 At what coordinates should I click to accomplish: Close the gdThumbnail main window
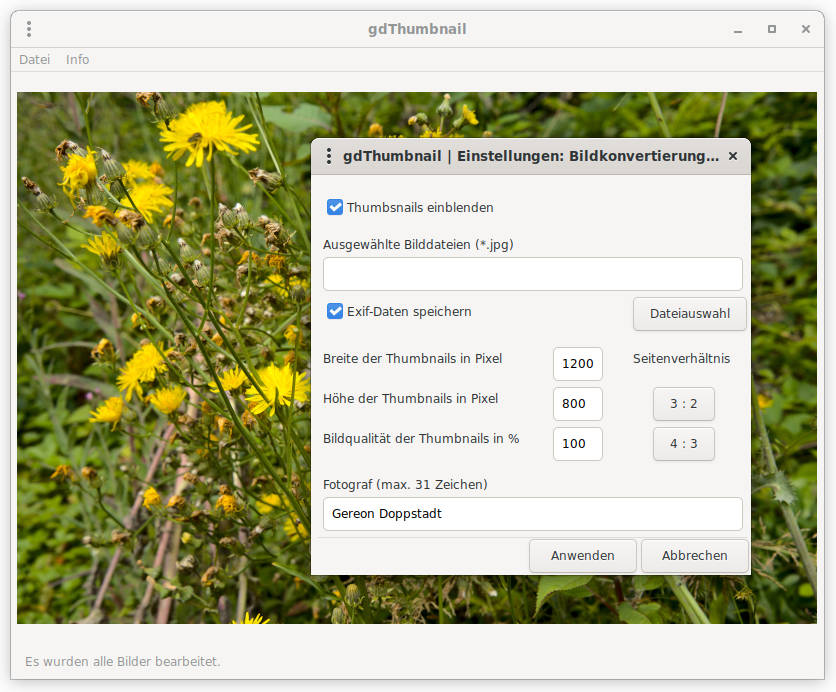point(806,29)
